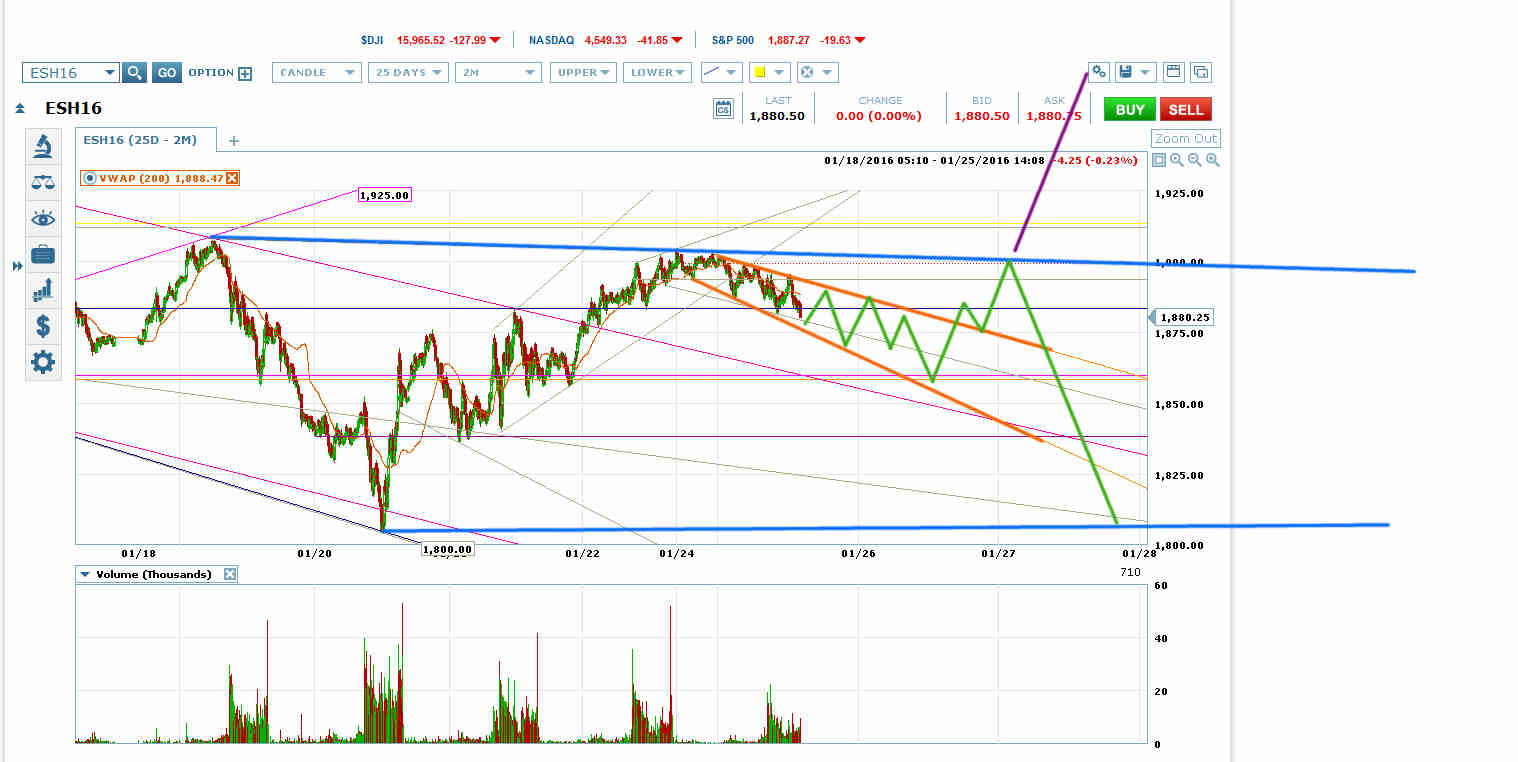This screenshot has height=762, width=1518.
Task: Click the OPTION label
Action: [x=211, y=72]
